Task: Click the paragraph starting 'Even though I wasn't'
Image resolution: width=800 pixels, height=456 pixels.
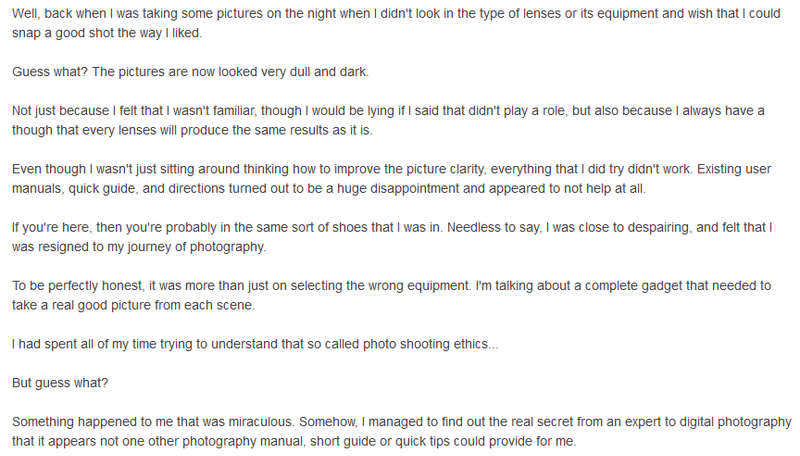Action: (x=391, y=179)
